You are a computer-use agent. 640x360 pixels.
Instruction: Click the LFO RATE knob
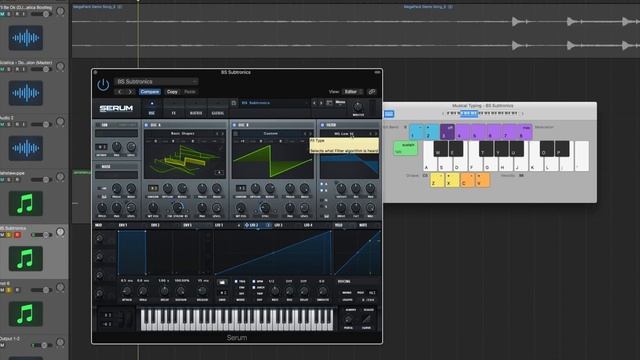pos(275,291)
